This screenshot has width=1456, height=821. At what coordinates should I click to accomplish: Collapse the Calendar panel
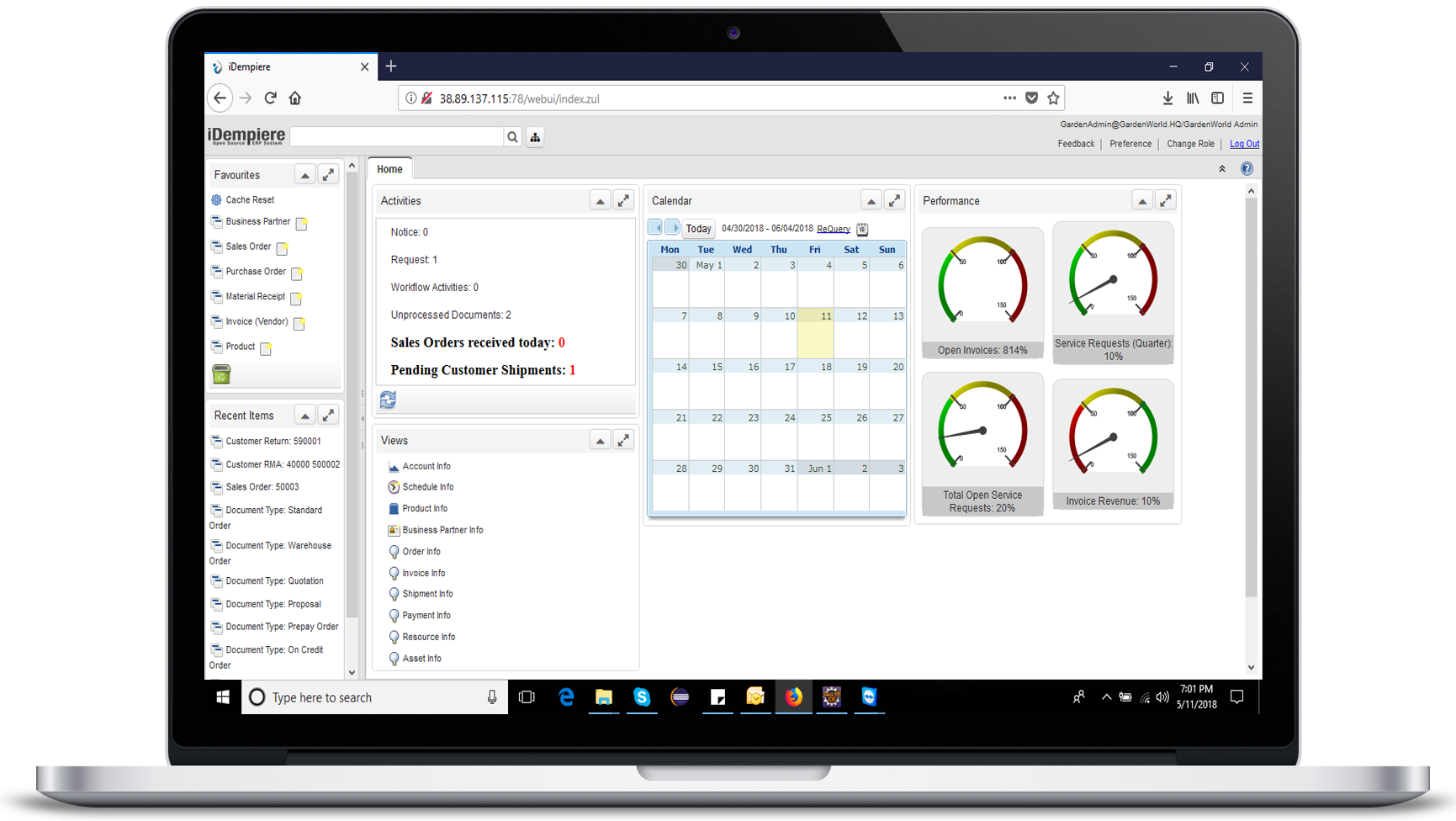(871, 201)
